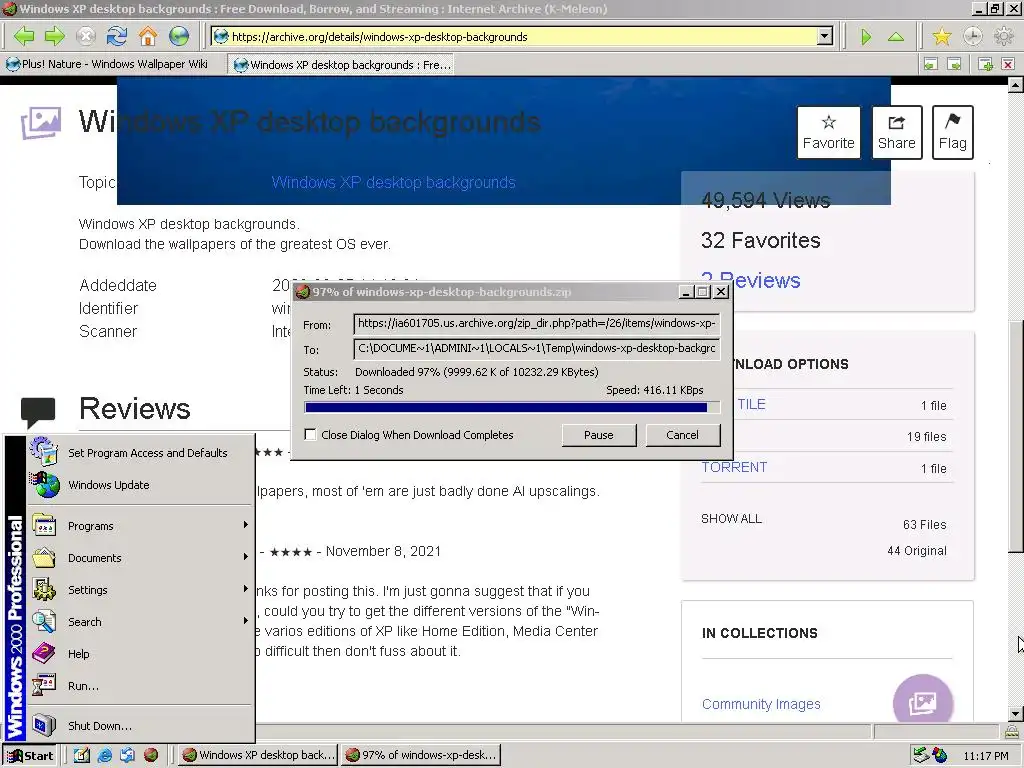Click the Community Images purple circle thumbnail

(x=923, y=699)
